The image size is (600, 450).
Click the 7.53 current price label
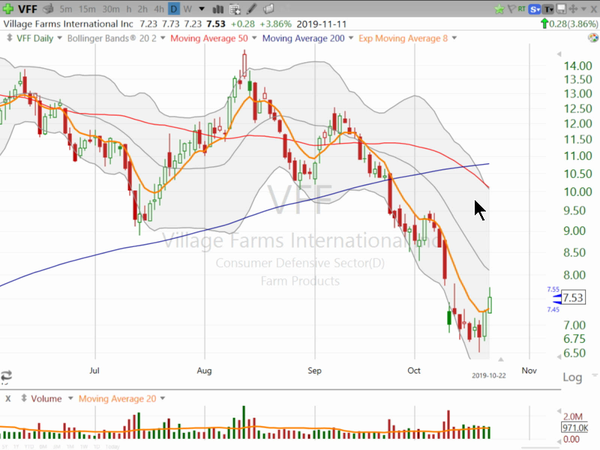point(573,297)
